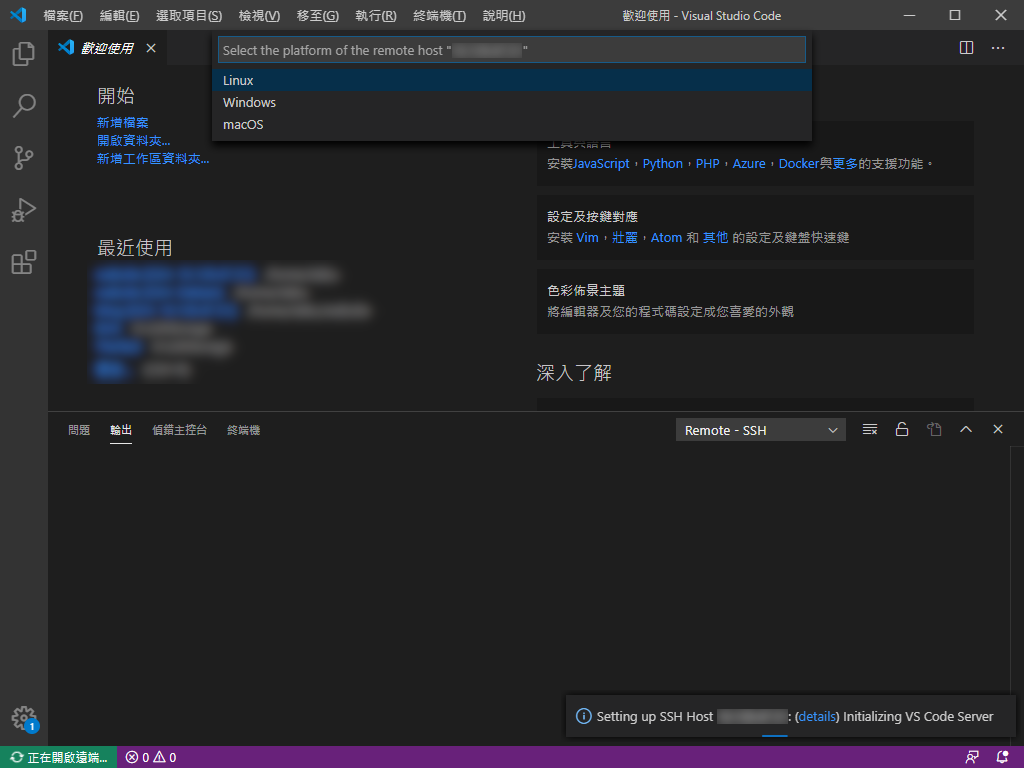The height and width of the screenshot is (768, 1024).
Task: Click the 開啟資料夾... link
Action: pyautogui.click(x=134, y=140)
